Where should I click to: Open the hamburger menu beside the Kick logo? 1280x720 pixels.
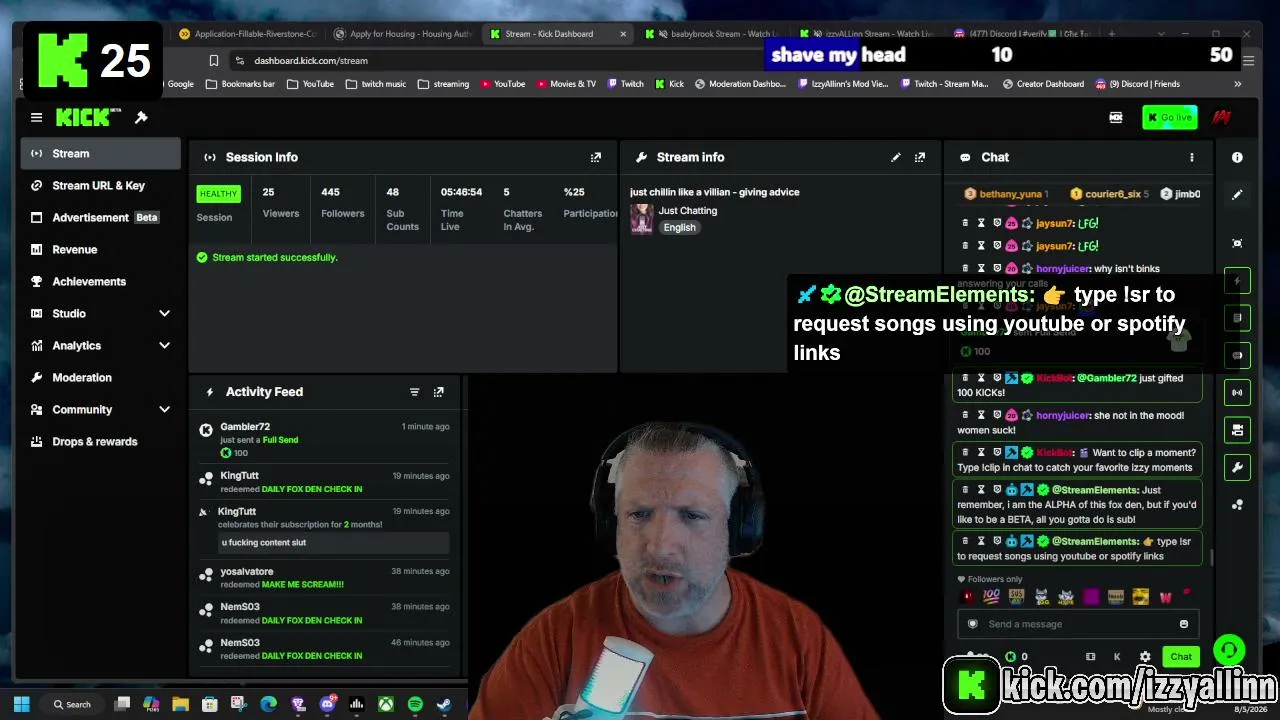[36, 118]
